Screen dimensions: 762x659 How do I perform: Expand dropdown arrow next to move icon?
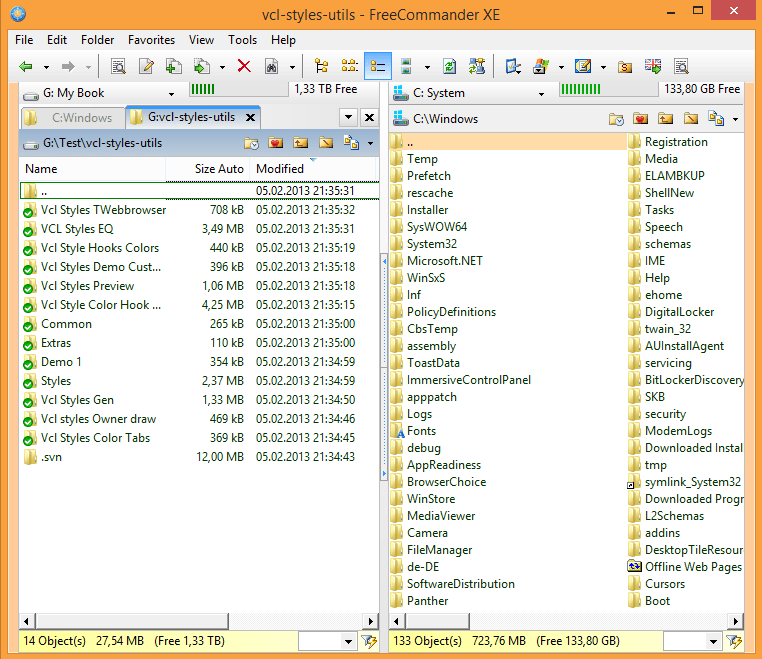[222, 67]
